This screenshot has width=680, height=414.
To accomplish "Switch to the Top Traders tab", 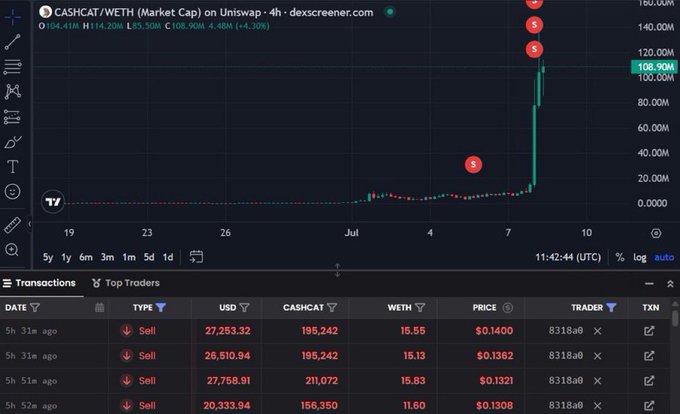I will pos(126,283).
